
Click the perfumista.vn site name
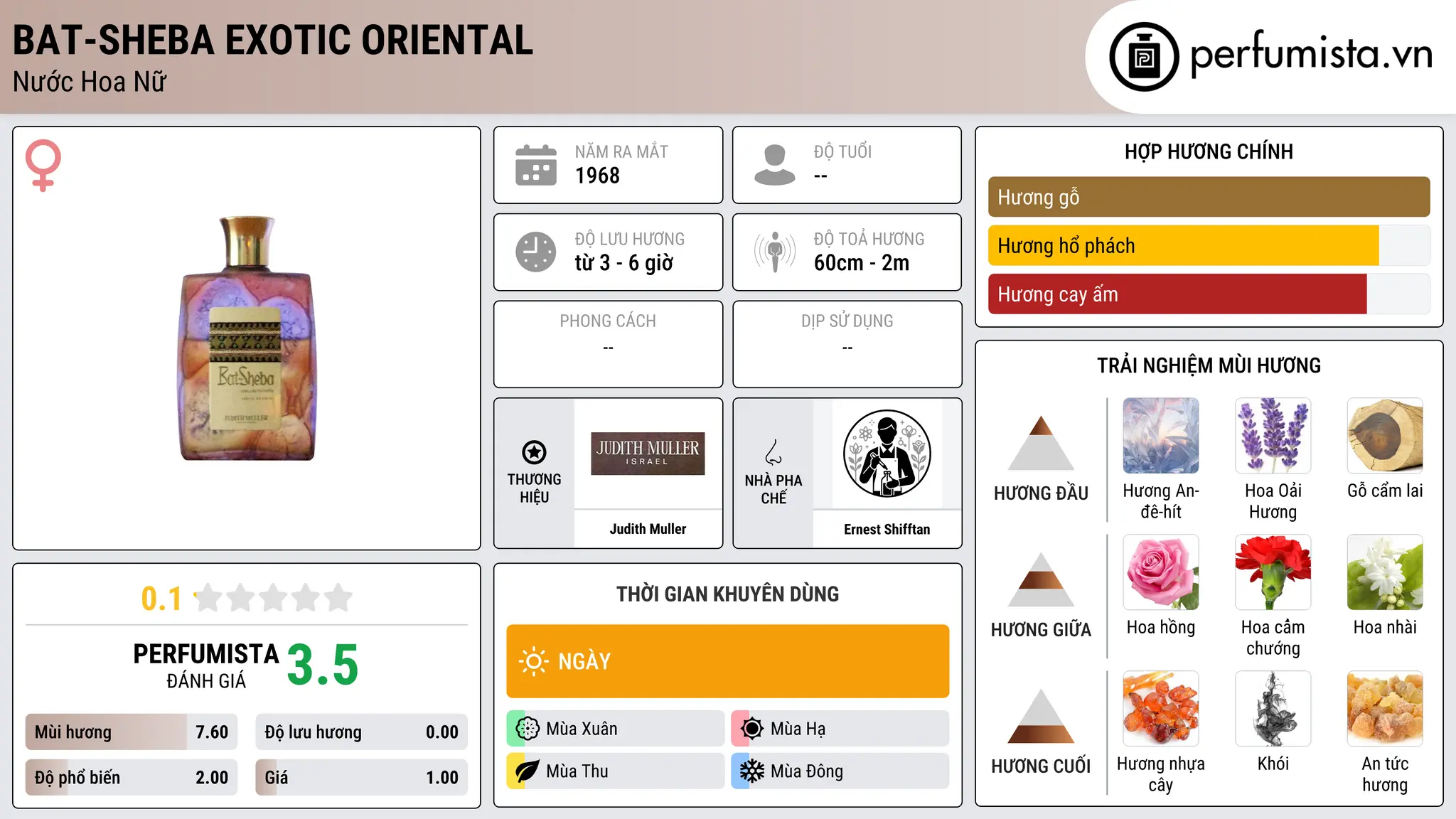1311,54
